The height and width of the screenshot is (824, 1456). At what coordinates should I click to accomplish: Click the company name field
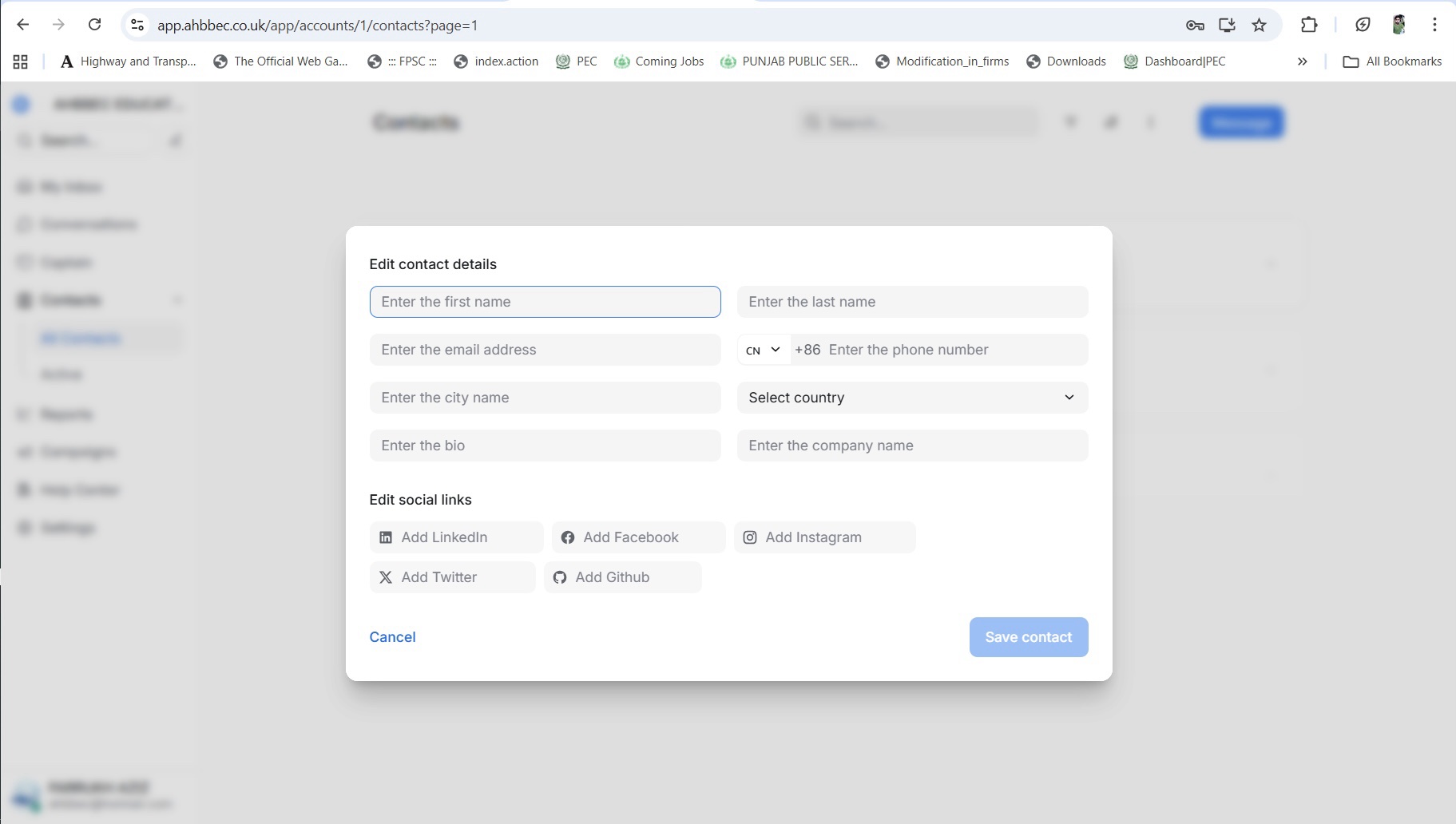pyautogui.click(x=911, y=446)
